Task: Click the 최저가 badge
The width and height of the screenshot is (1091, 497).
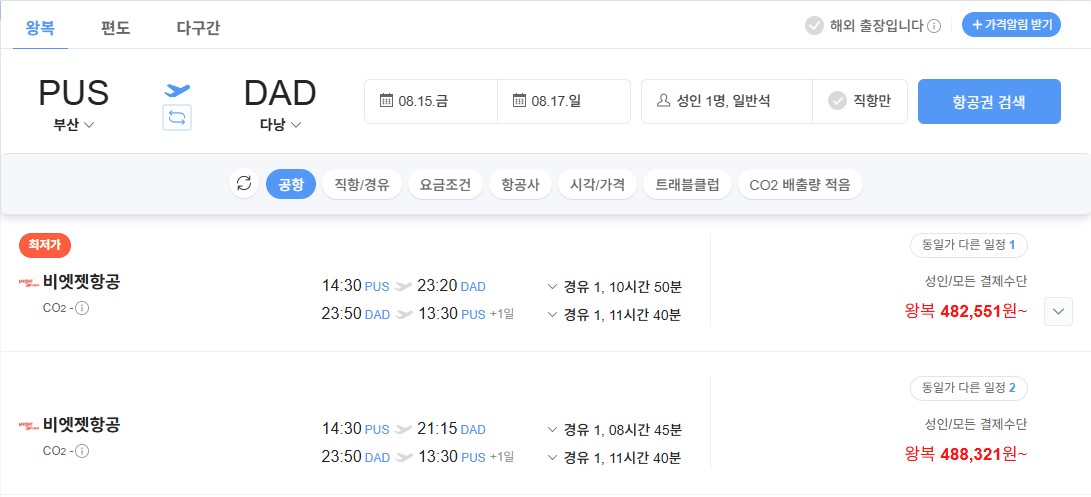Action: (45, 245)
